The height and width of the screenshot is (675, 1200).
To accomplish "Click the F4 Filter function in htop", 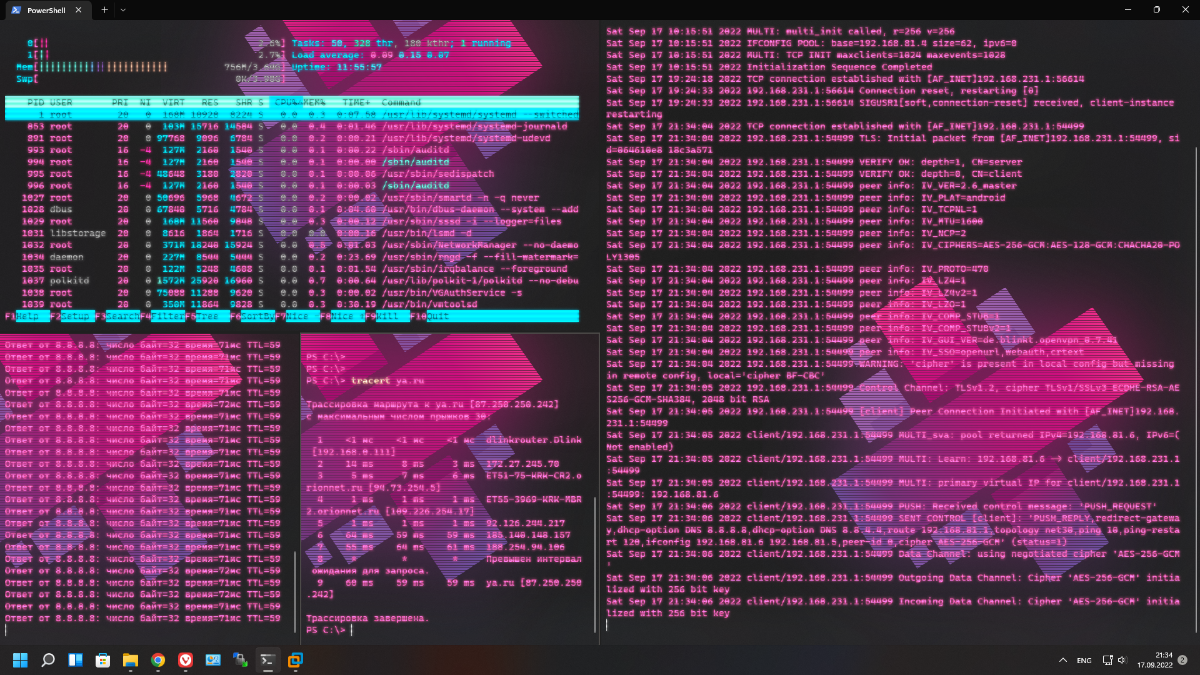I will coord(162,316).
